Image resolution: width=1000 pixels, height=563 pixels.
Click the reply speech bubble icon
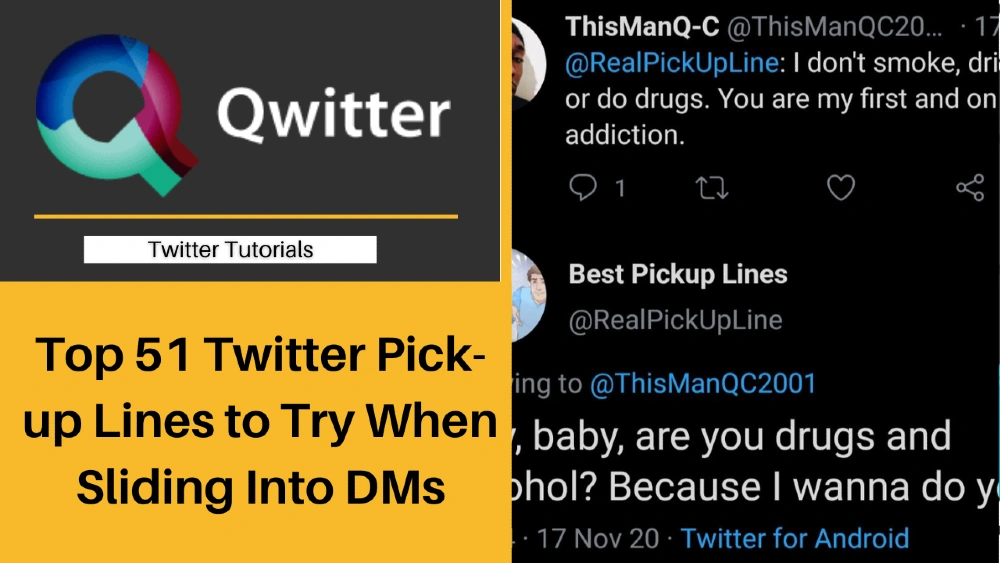pos(582,187)
